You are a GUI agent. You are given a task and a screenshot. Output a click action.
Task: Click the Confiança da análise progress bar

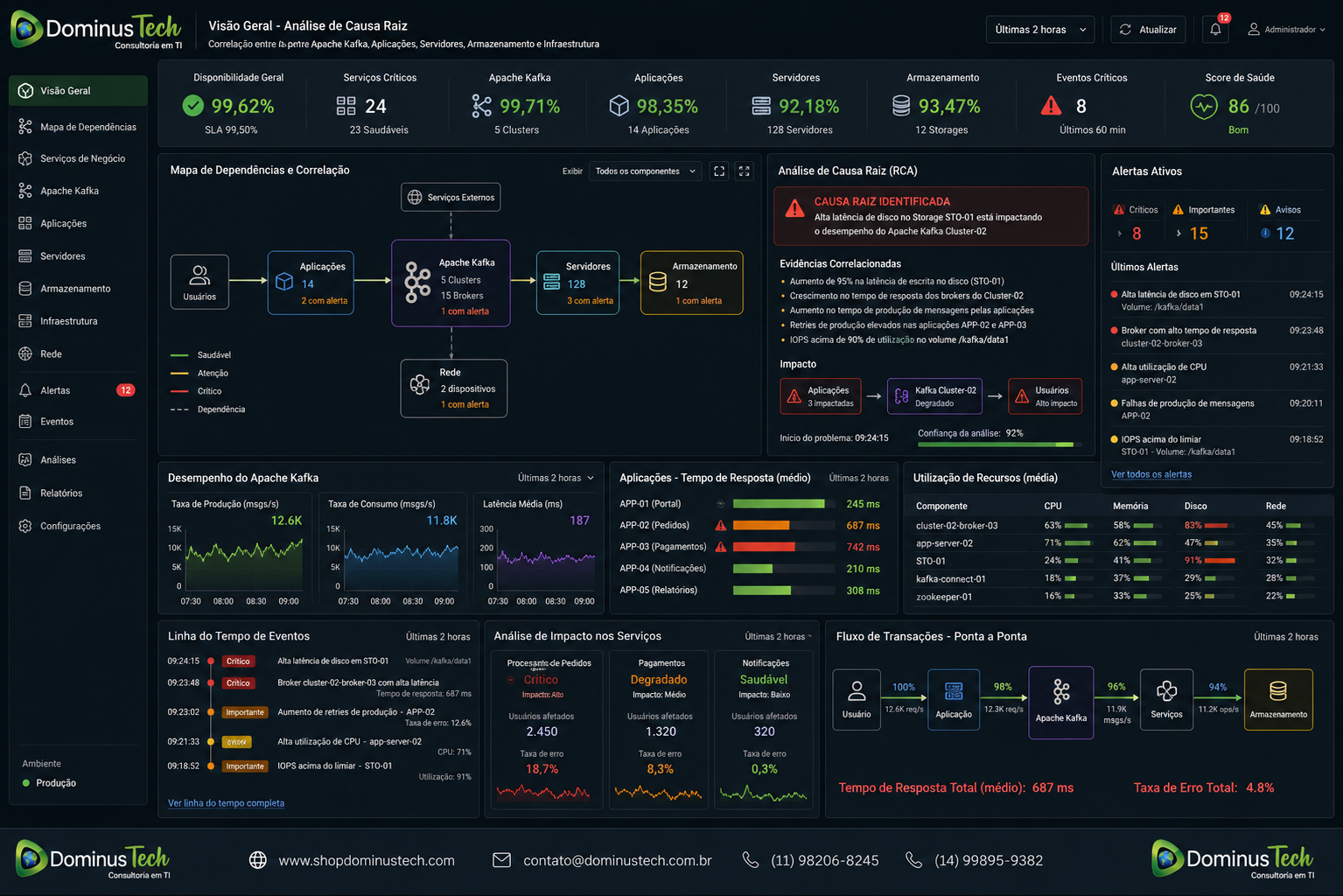pos(1000,444)
